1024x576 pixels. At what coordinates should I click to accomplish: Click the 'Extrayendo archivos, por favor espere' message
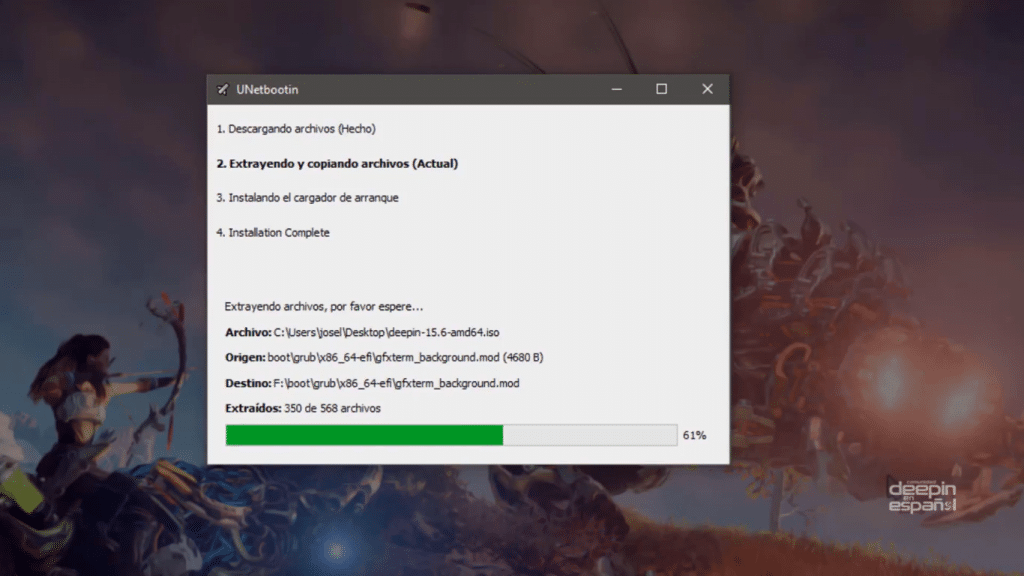(324, 306)
